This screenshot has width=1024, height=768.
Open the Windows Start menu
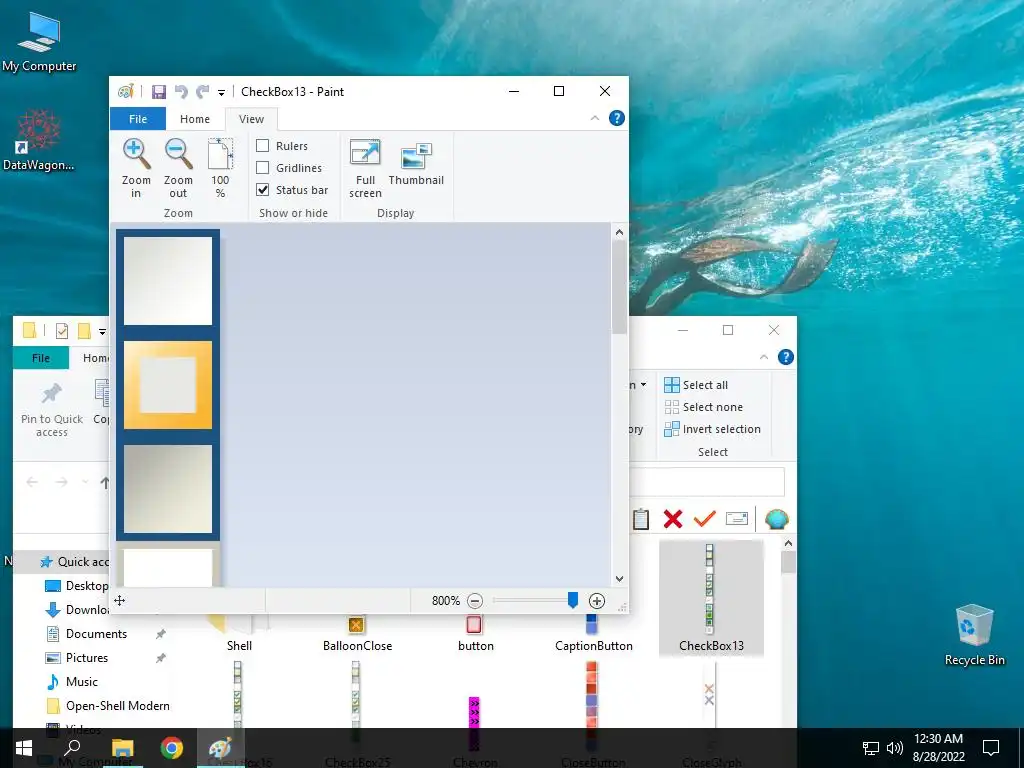click(24, 748)
